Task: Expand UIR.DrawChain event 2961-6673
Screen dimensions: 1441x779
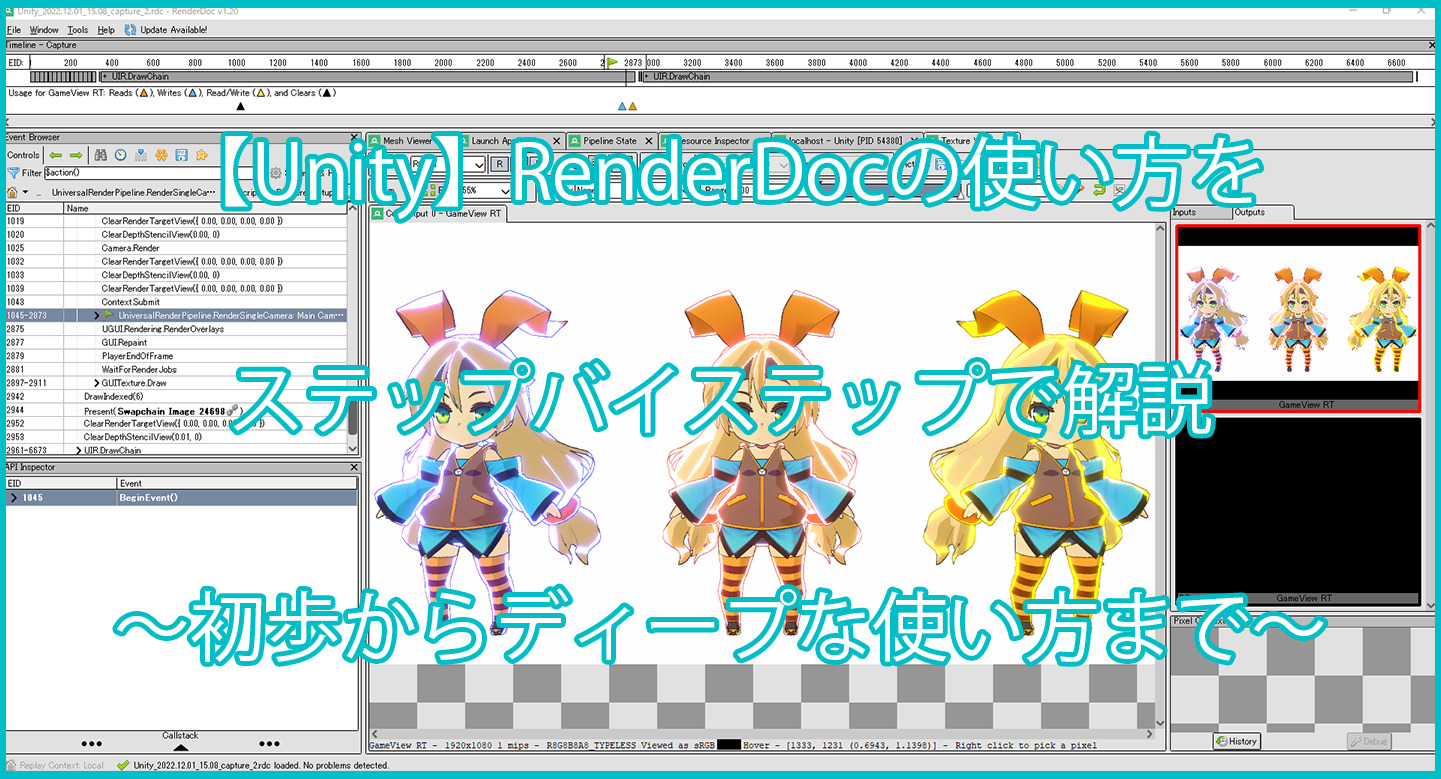Action: point(79,451)
